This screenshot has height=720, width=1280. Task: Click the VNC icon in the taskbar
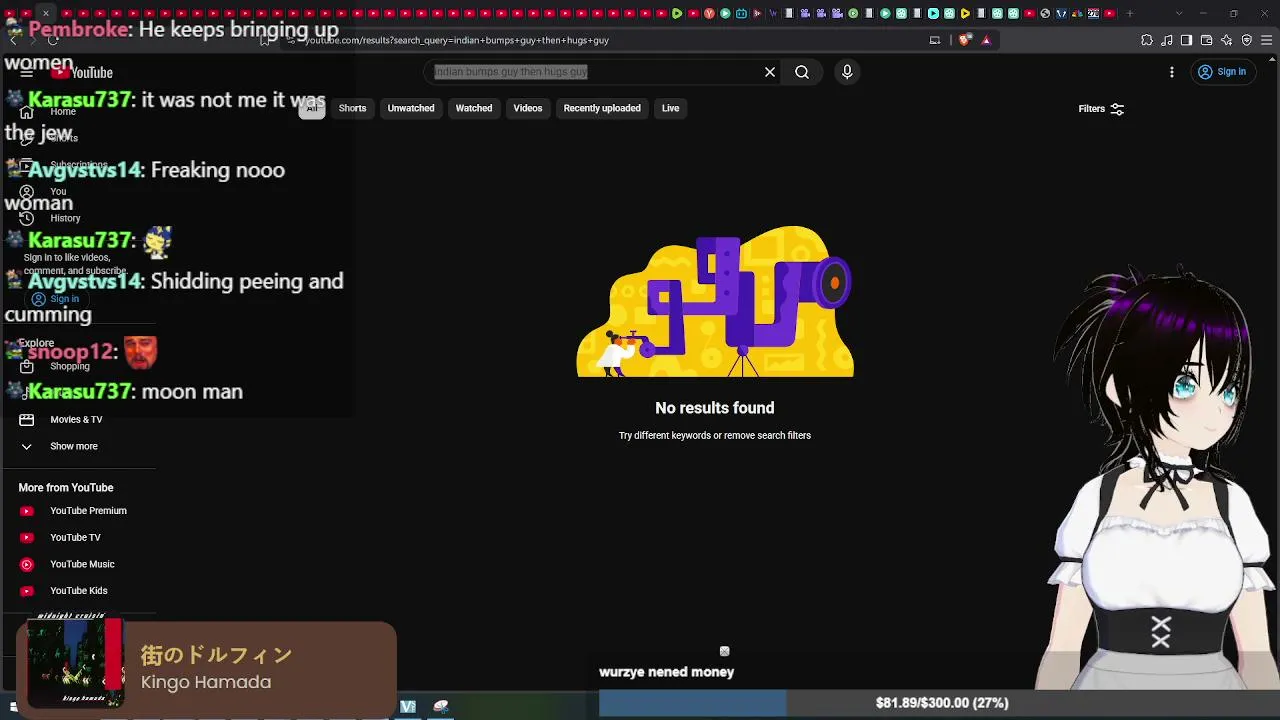click(408, 707)
